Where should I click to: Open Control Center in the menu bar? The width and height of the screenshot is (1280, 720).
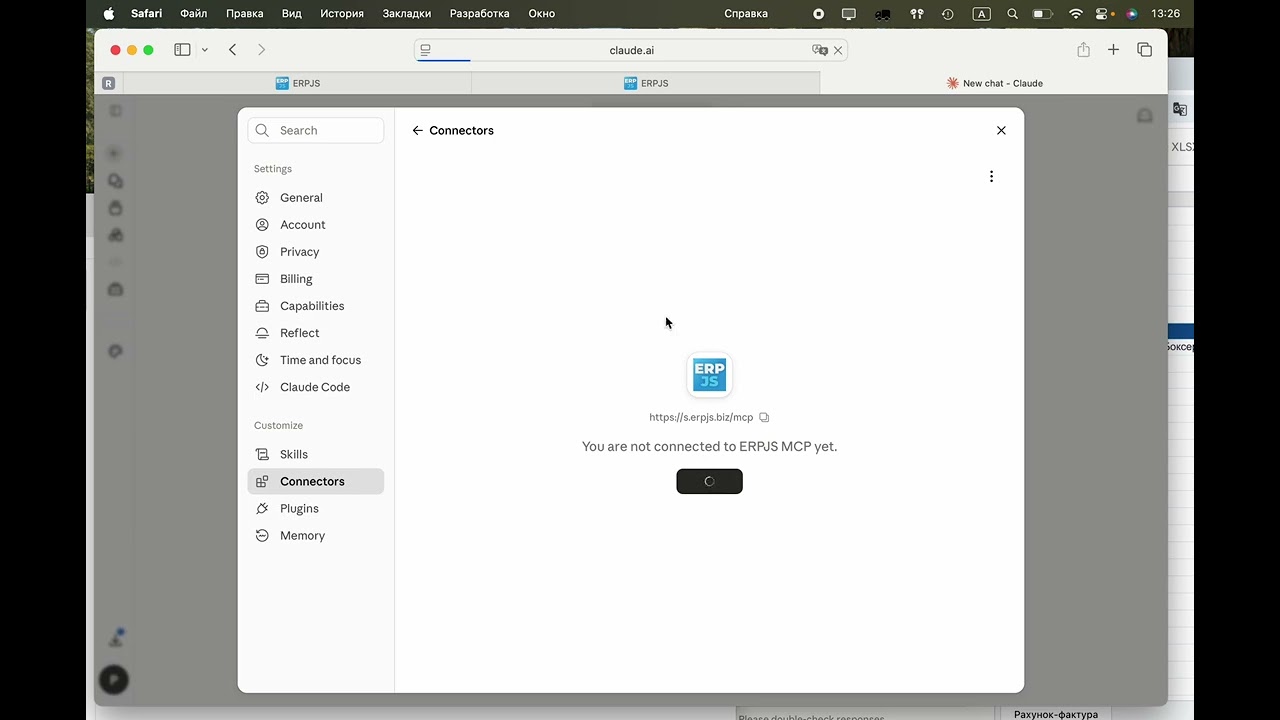point(1103,14)
